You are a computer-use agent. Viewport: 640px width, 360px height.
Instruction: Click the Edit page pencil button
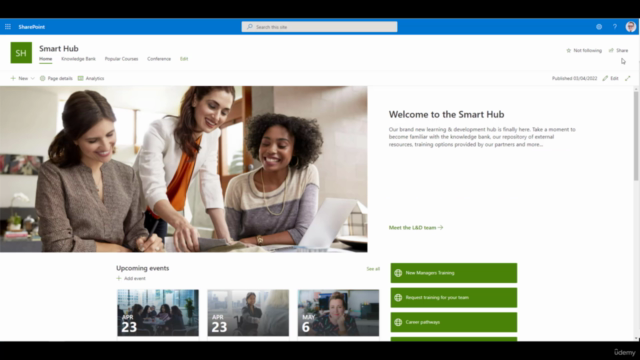click(611, 78)
